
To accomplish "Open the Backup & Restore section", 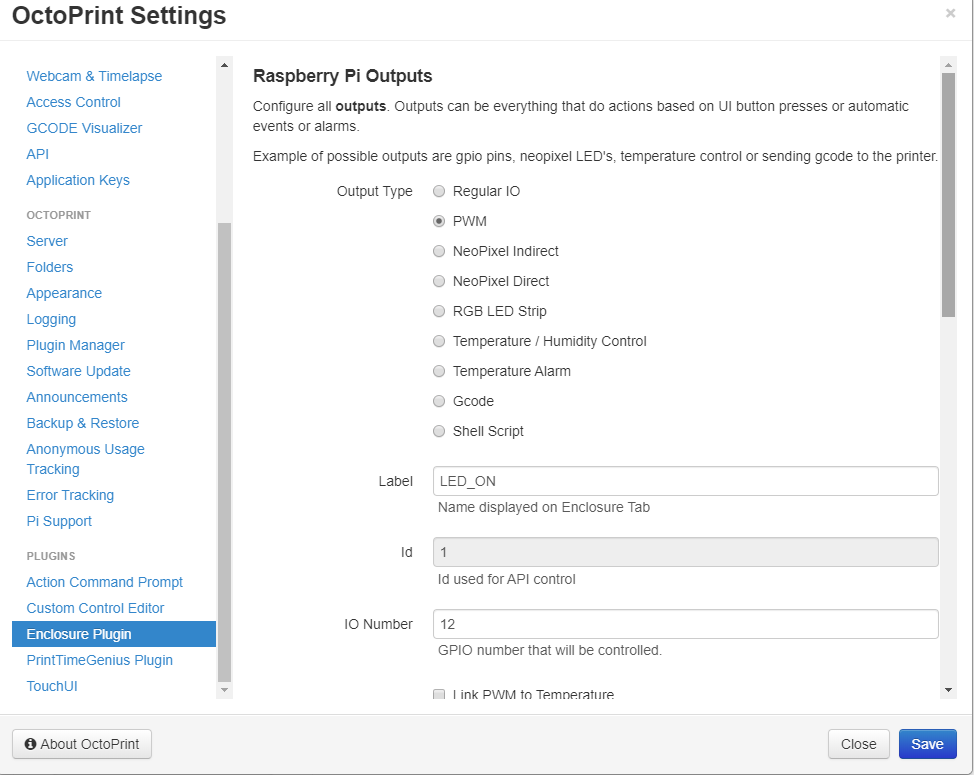I will [83, 423].
